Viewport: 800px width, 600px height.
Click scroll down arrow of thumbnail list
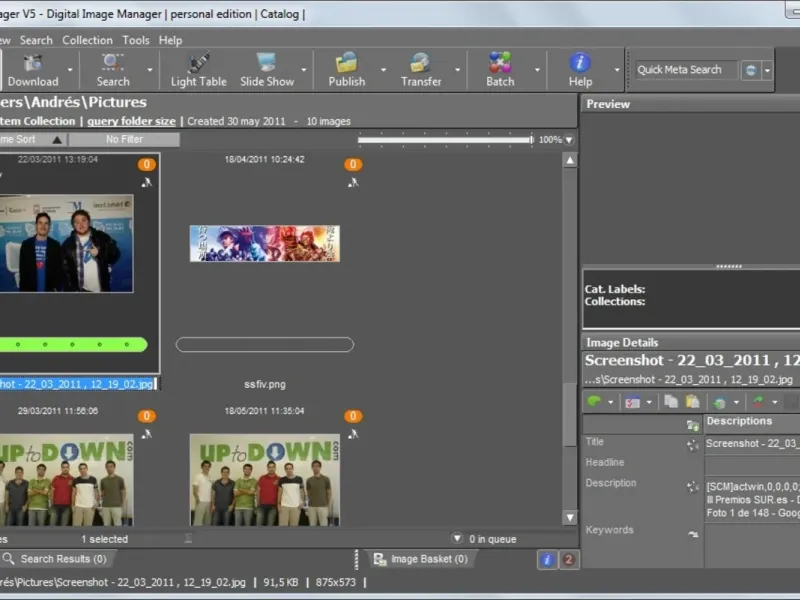[570, 517]
